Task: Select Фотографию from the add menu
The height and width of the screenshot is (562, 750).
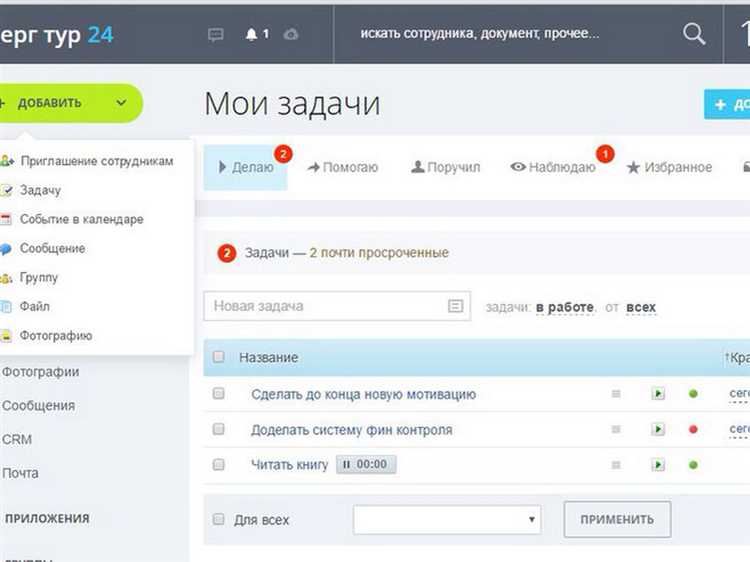Action: pos(56,336)
